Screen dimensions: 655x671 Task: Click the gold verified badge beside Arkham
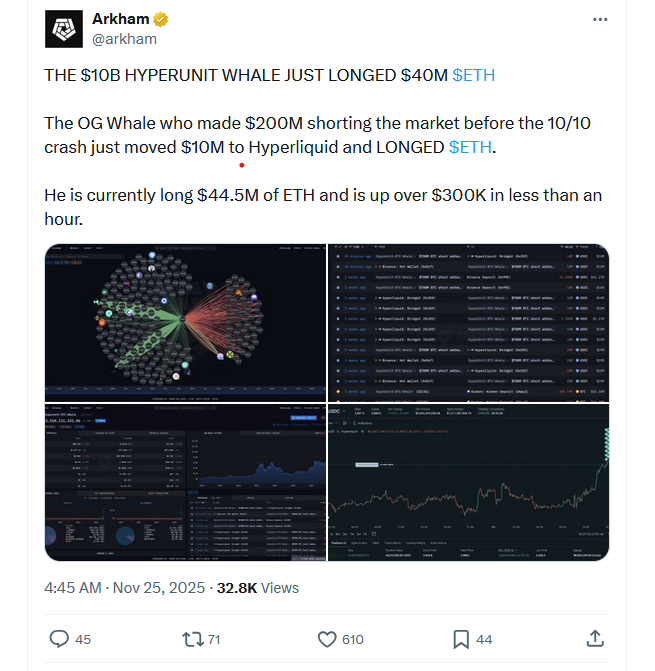158,20
